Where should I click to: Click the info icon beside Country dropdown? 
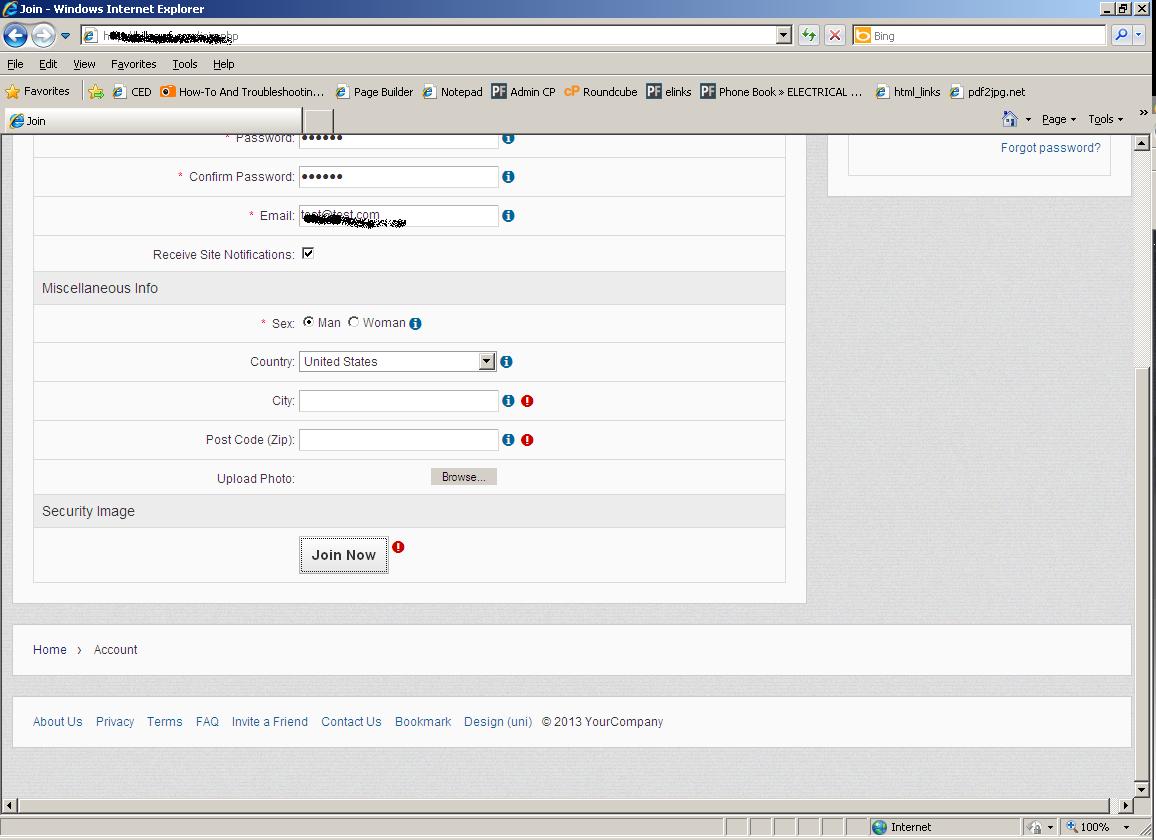point(506,362)
